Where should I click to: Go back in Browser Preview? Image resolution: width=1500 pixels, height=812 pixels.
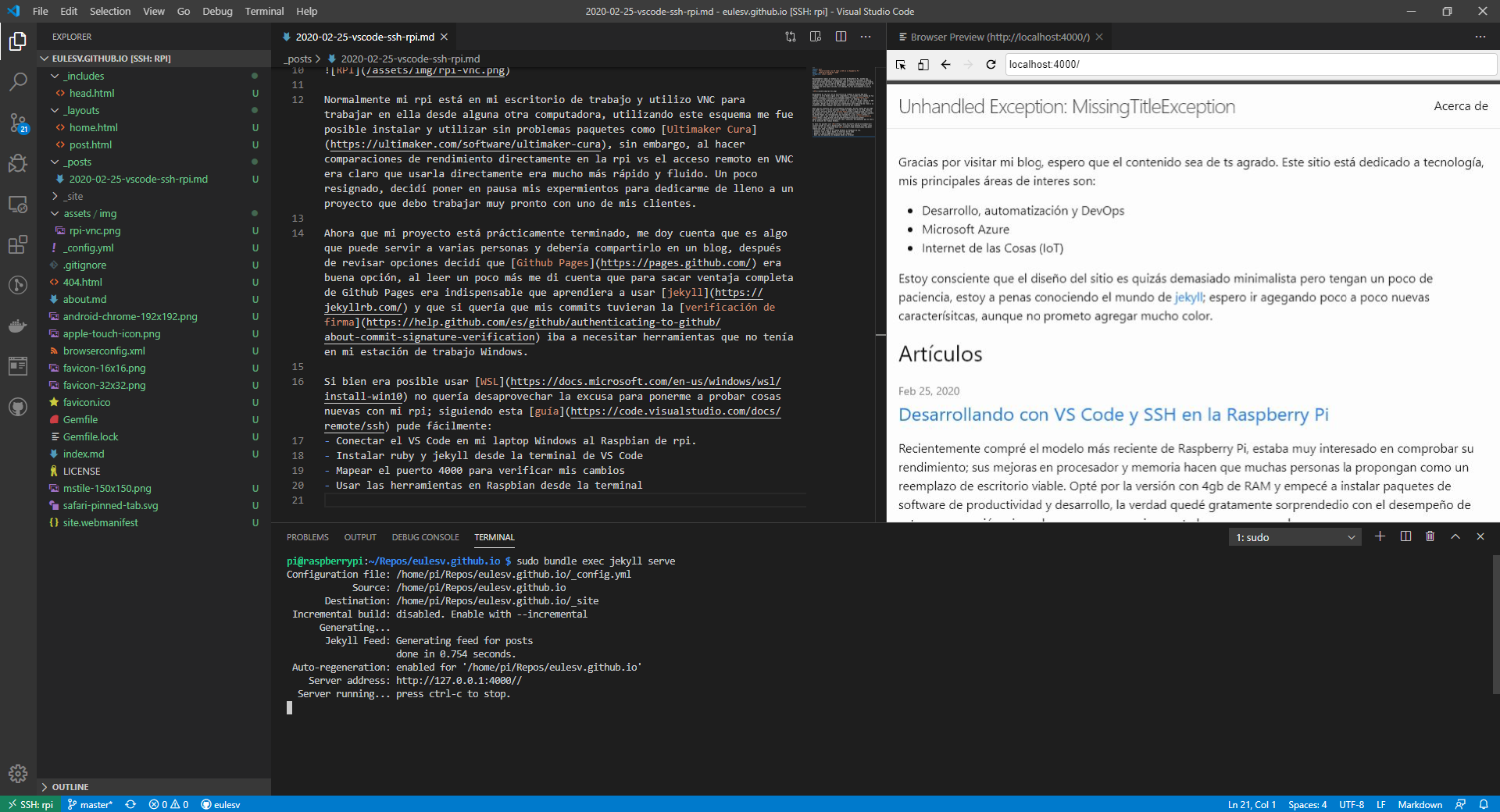(x=945, y=65)
